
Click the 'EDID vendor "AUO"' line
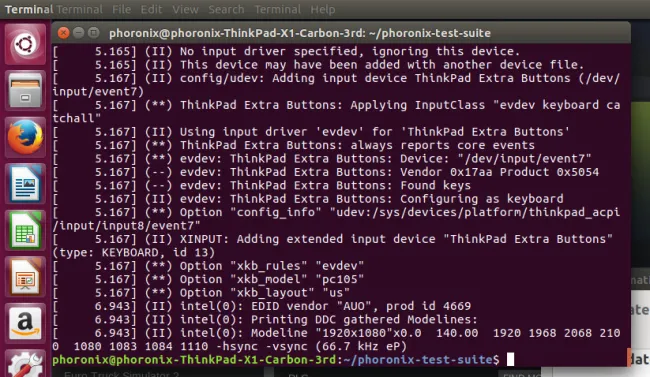tap(262, 306)
